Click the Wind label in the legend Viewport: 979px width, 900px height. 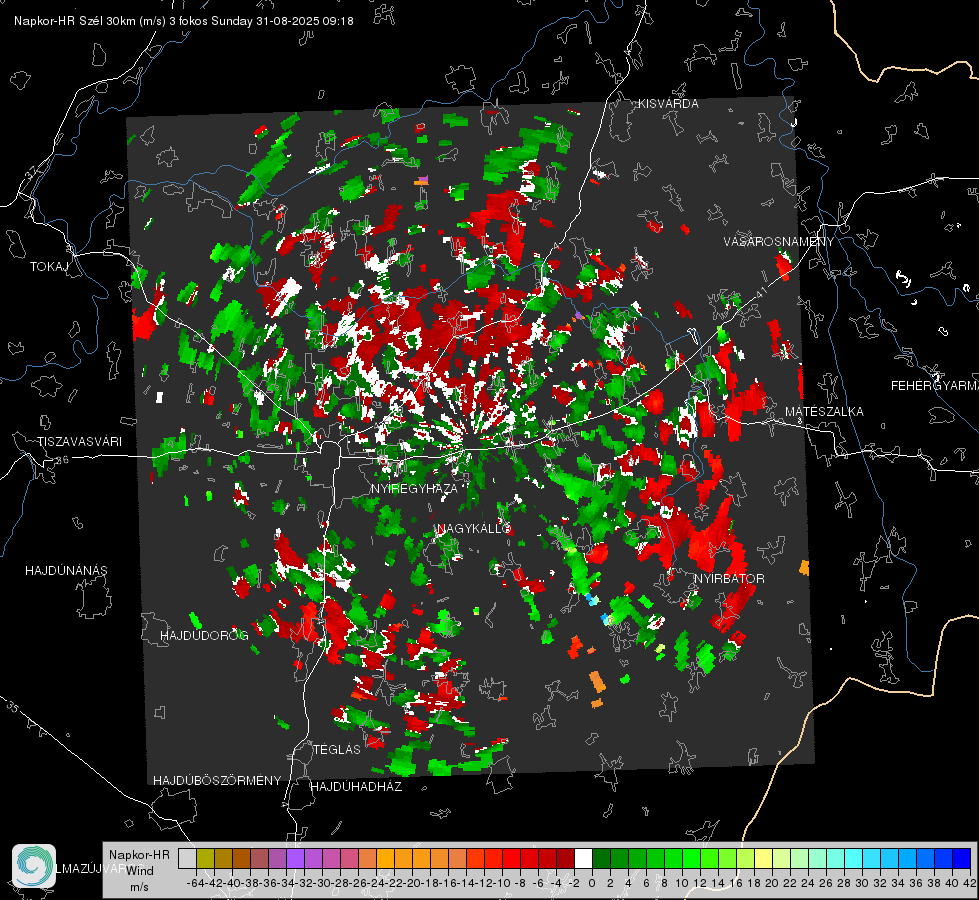tap(140, 871)
